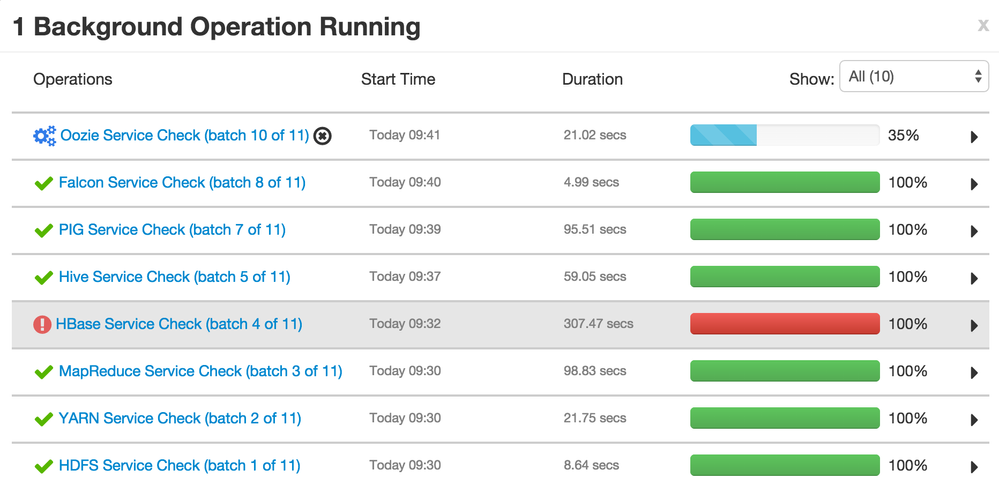Open the Oozie Service Check (batch 10 of 11) link
Screen dimensions: 999x492
click(185, 135)
